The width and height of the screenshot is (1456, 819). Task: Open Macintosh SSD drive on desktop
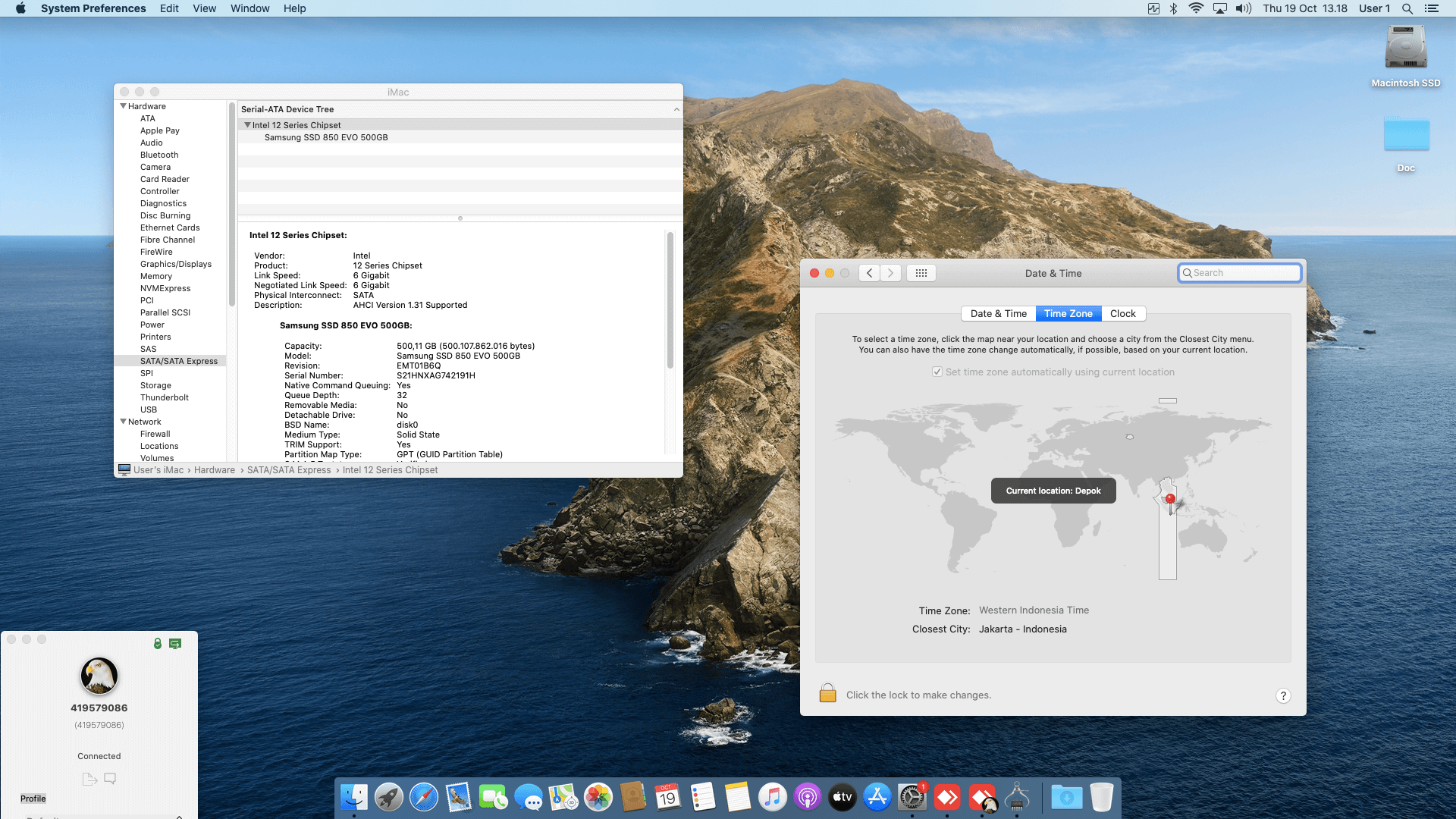[x=1406, y=49]
